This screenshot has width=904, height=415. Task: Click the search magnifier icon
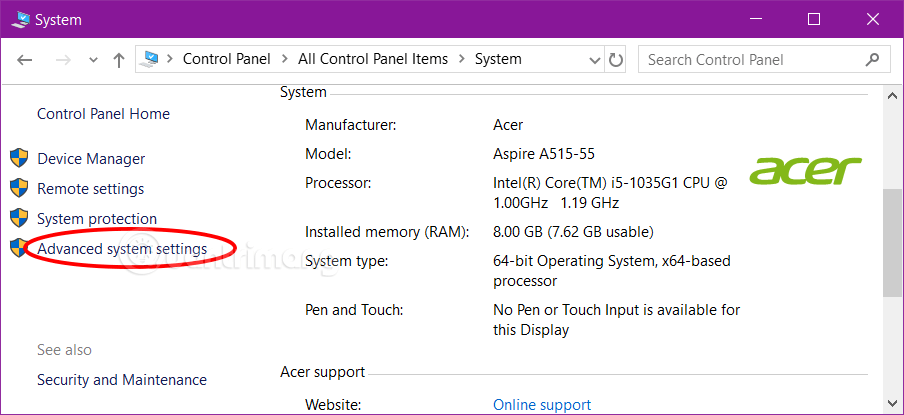(872, 59)
